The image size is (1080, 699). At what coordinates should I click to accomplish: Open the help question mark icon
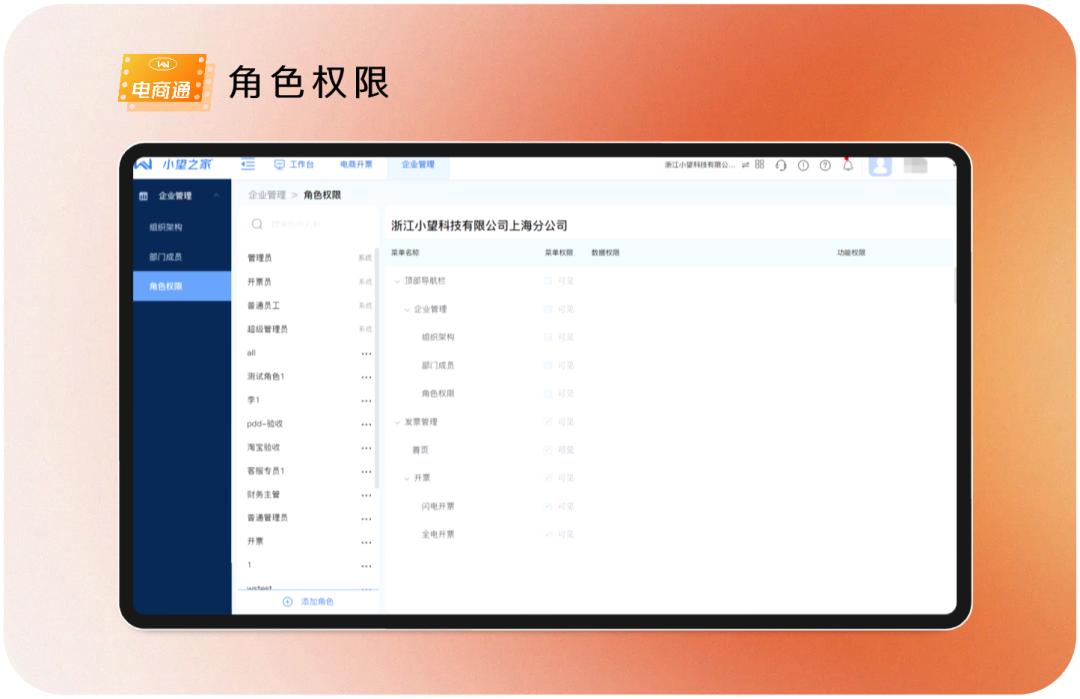(x=826, y=166)
